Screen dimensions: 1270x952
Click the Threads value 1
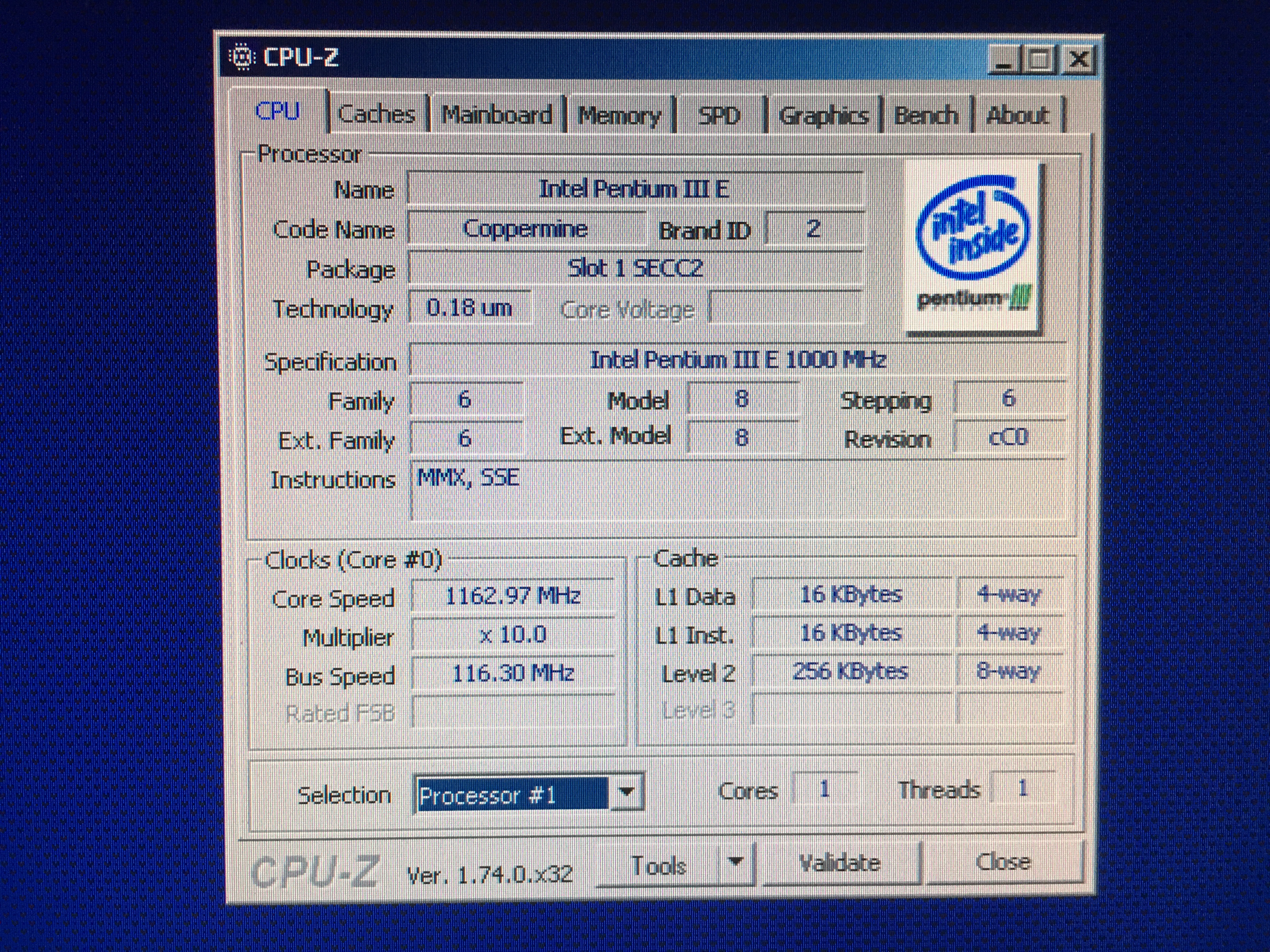pyautogui.click(x=1022, y=788)
